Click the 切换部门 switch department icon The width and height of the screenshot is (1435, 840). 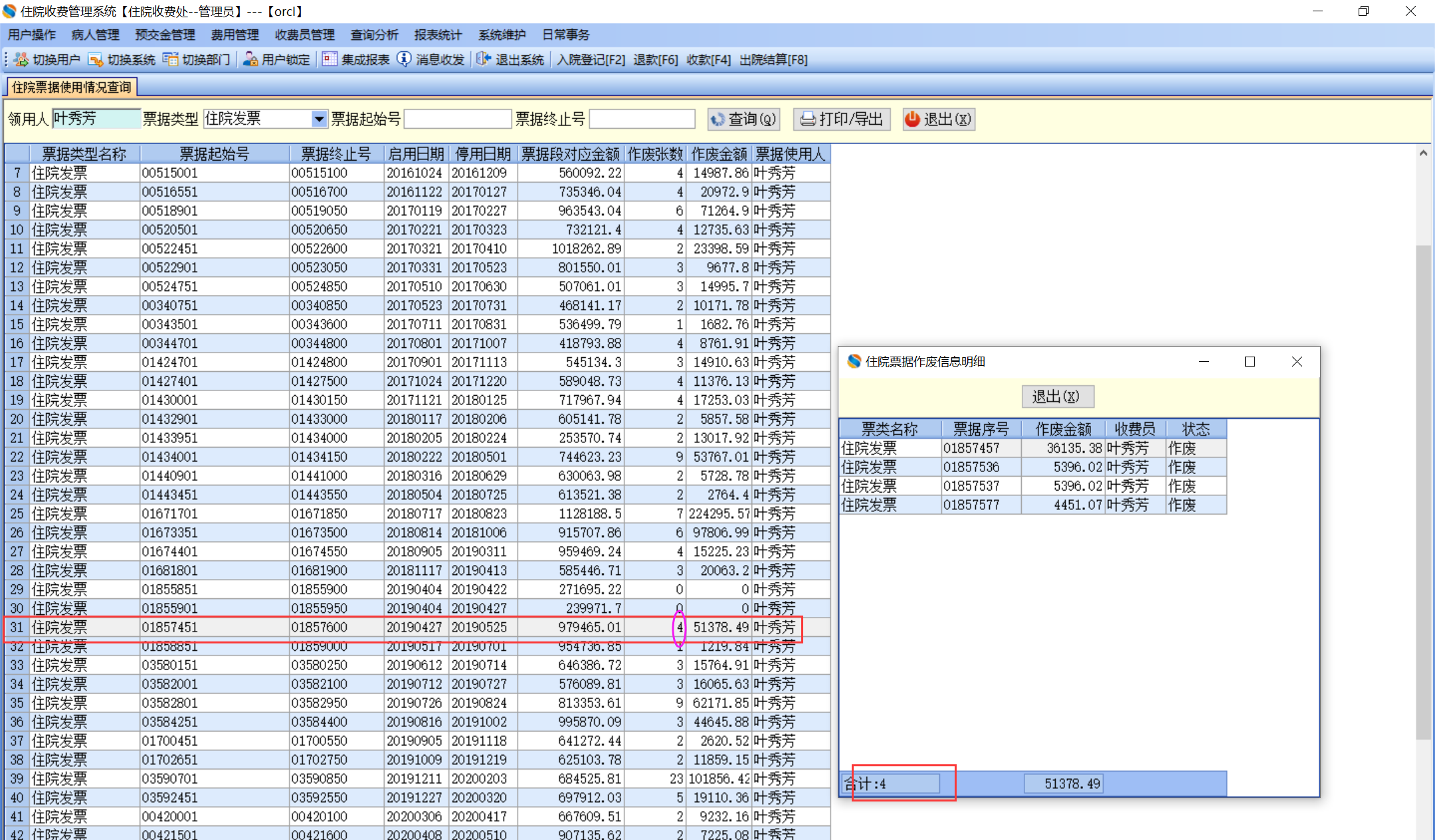point(171,60)
